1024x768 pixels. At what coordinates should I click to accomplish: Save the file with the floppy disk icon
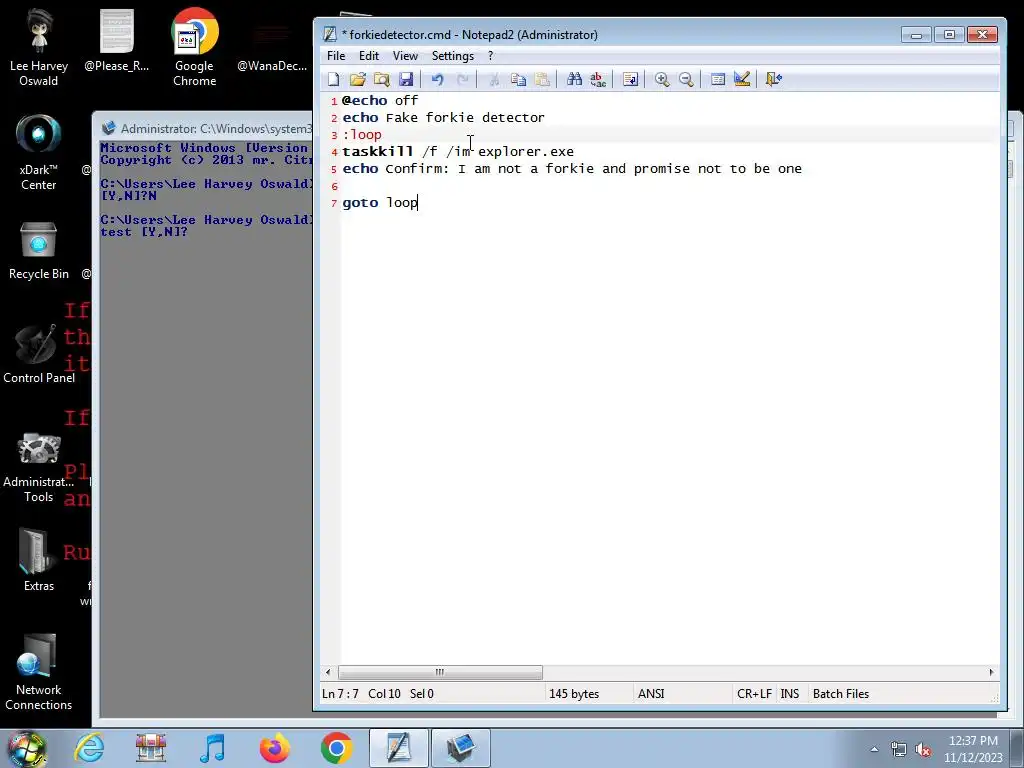(406, 80)
